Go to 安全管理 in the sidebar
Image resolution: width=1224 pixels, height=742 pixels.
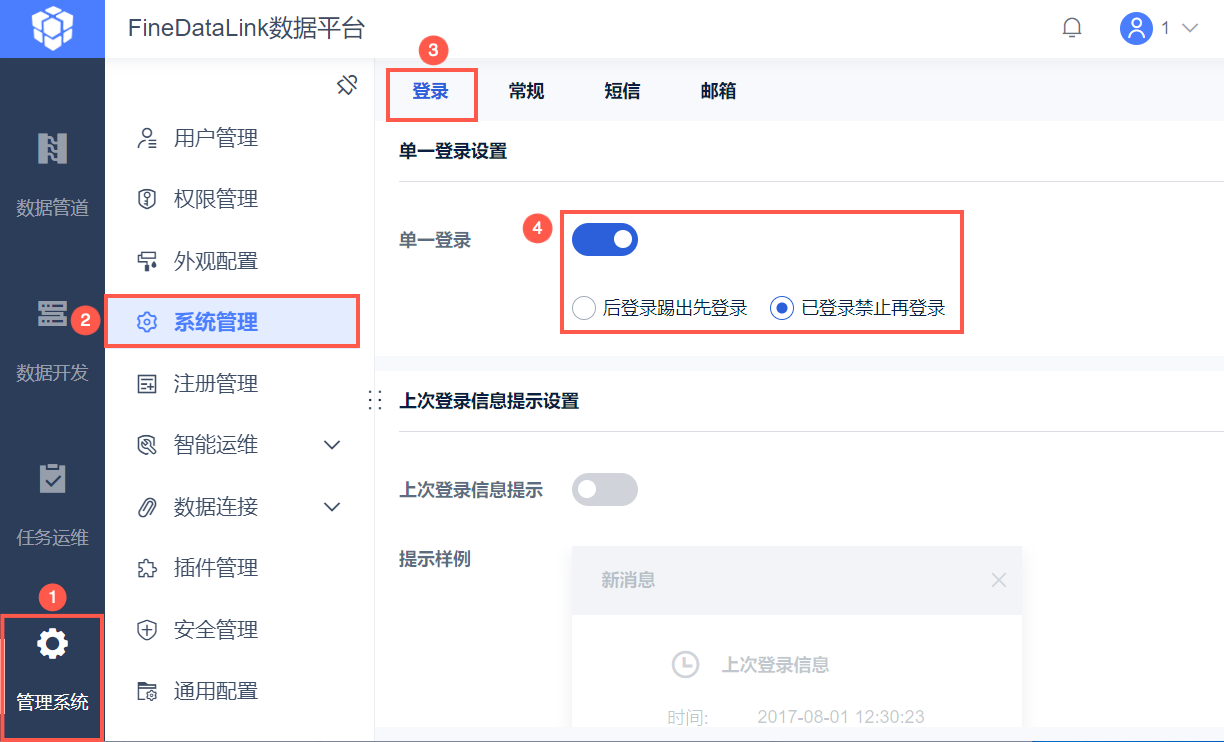tap(215, 630)
